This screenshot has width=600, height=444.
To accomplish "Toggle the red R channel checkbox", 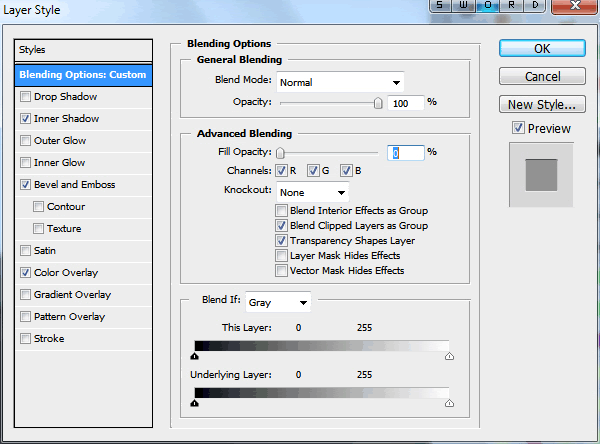I will pyautogui.click(x=281, y=170).
